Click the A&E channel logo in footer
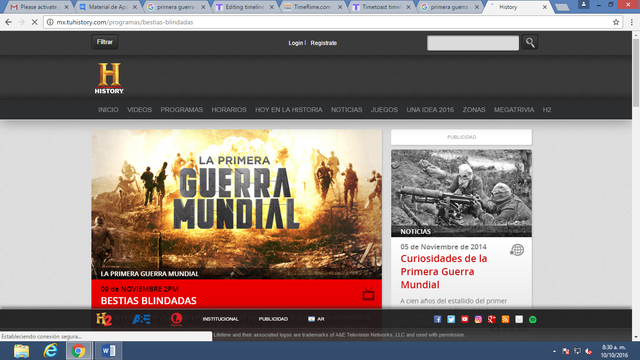This screenshot has height=360, width=640. point(141,319)
